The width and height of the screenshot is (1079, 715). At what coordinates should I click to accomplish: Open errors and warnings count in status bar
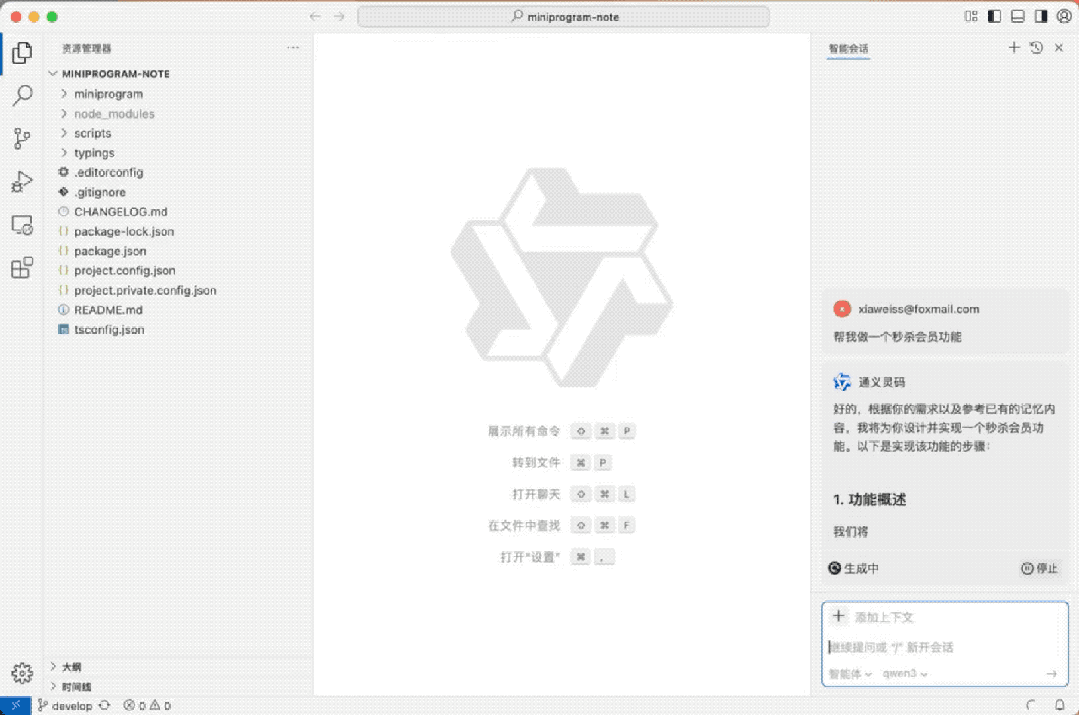(147, 705)
